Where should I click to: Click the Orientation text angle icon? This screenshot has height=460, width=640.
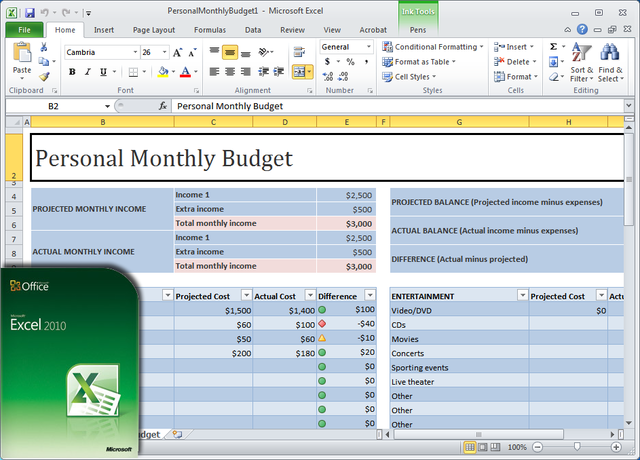click(264, 52)
